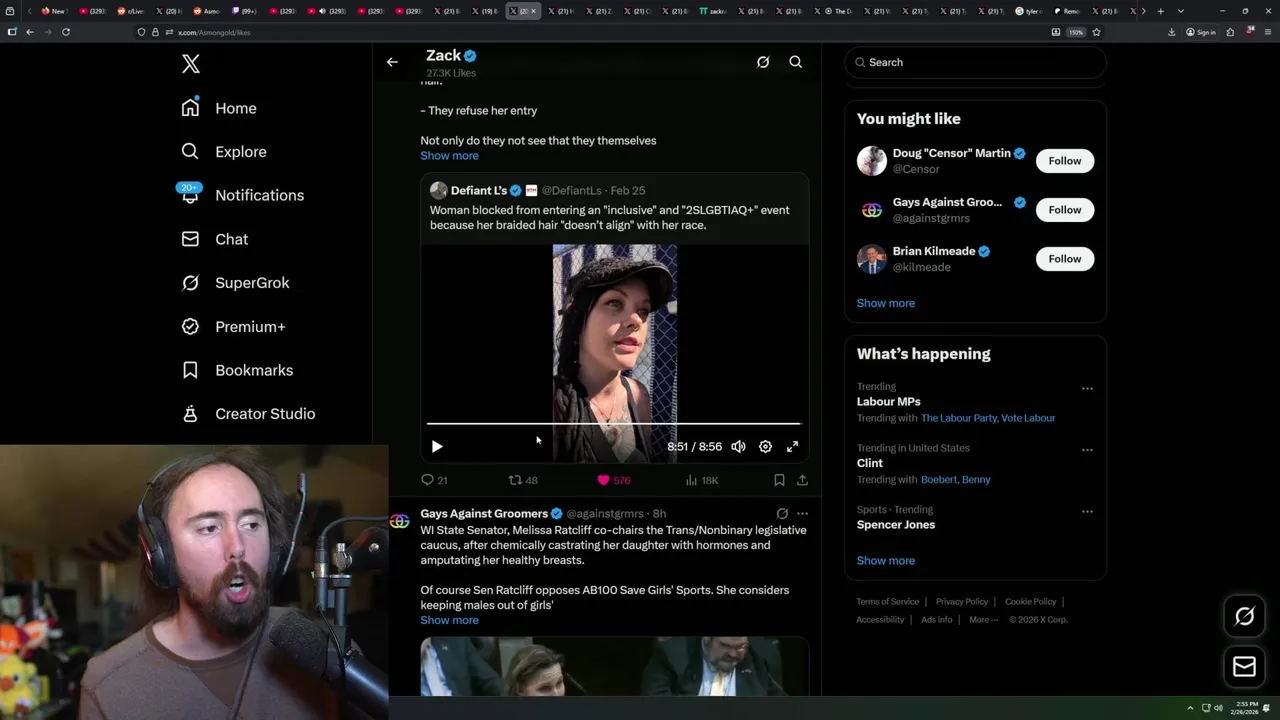Open Notifications with 20+ badge
The height and width of the screenshot is (720, 1280).
pos(241,195)
